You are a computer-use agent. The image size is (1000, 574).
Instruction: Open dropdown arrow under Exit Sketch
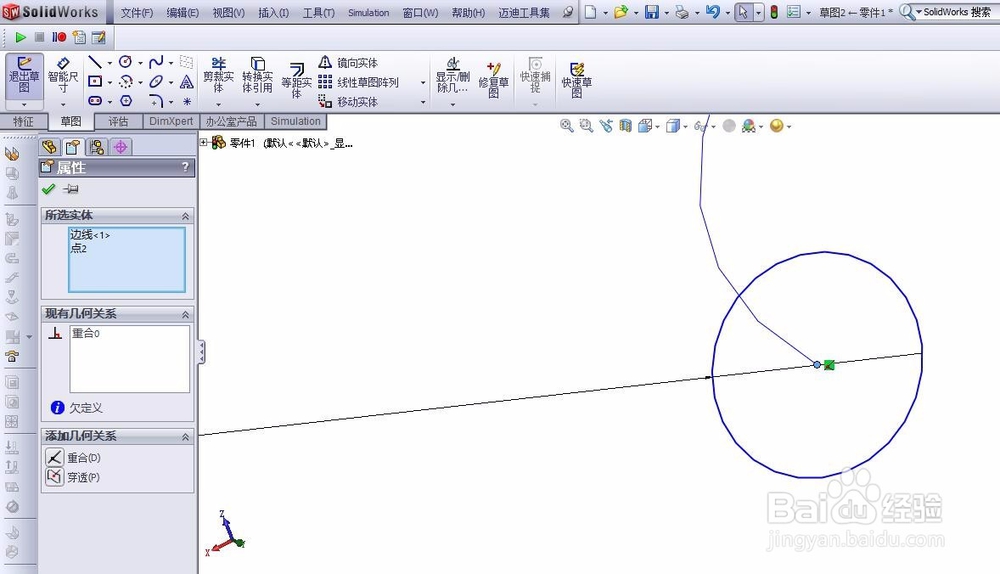click(24, 104)
